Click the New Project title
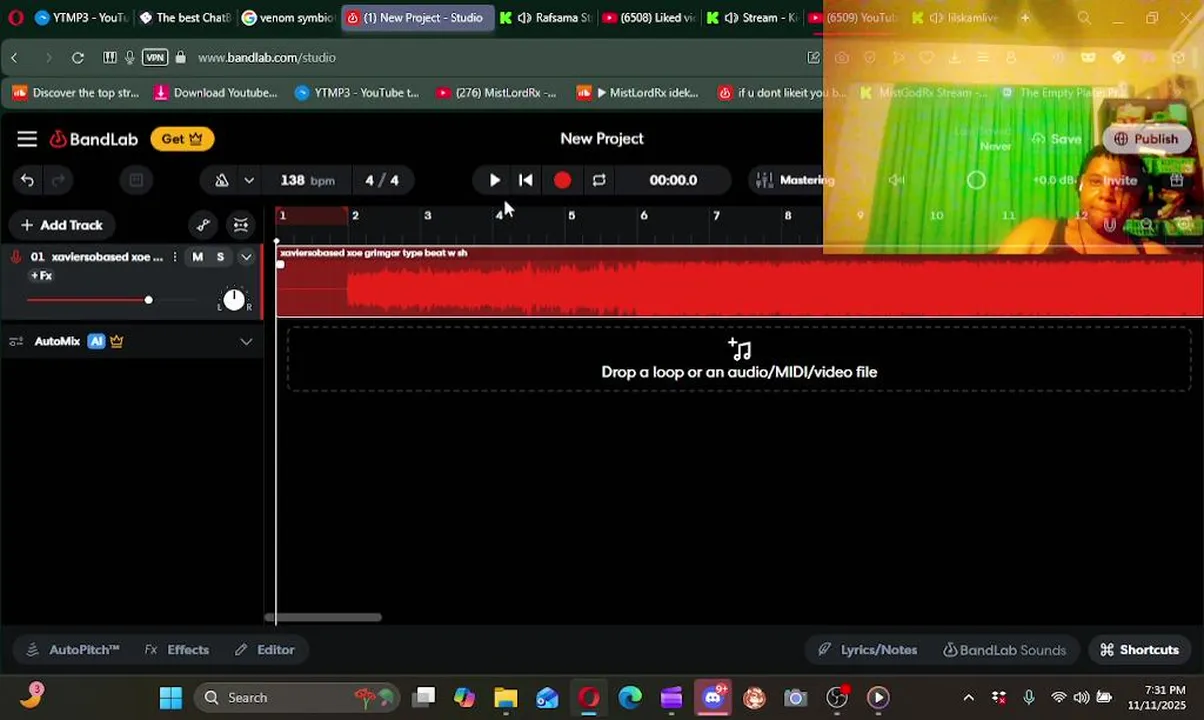1204x720 pixels. pos(602,139)
